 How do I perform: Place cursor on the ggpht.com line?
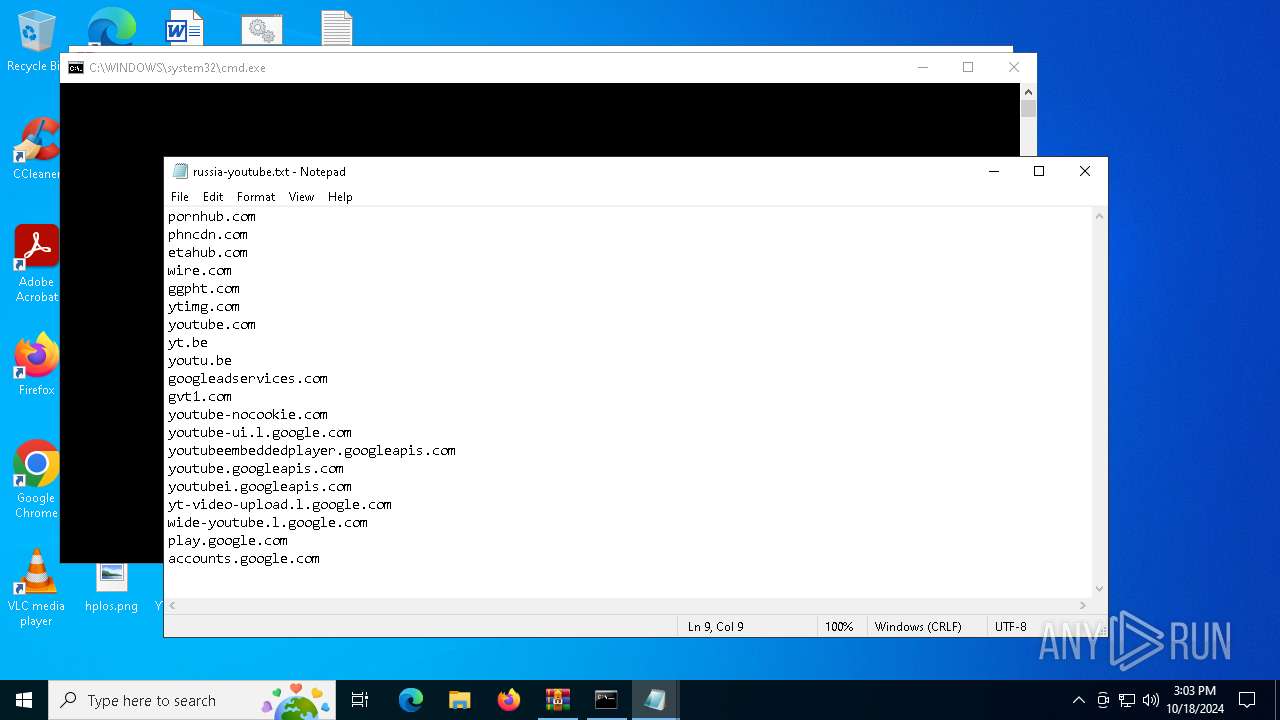[x=204, y=288]
